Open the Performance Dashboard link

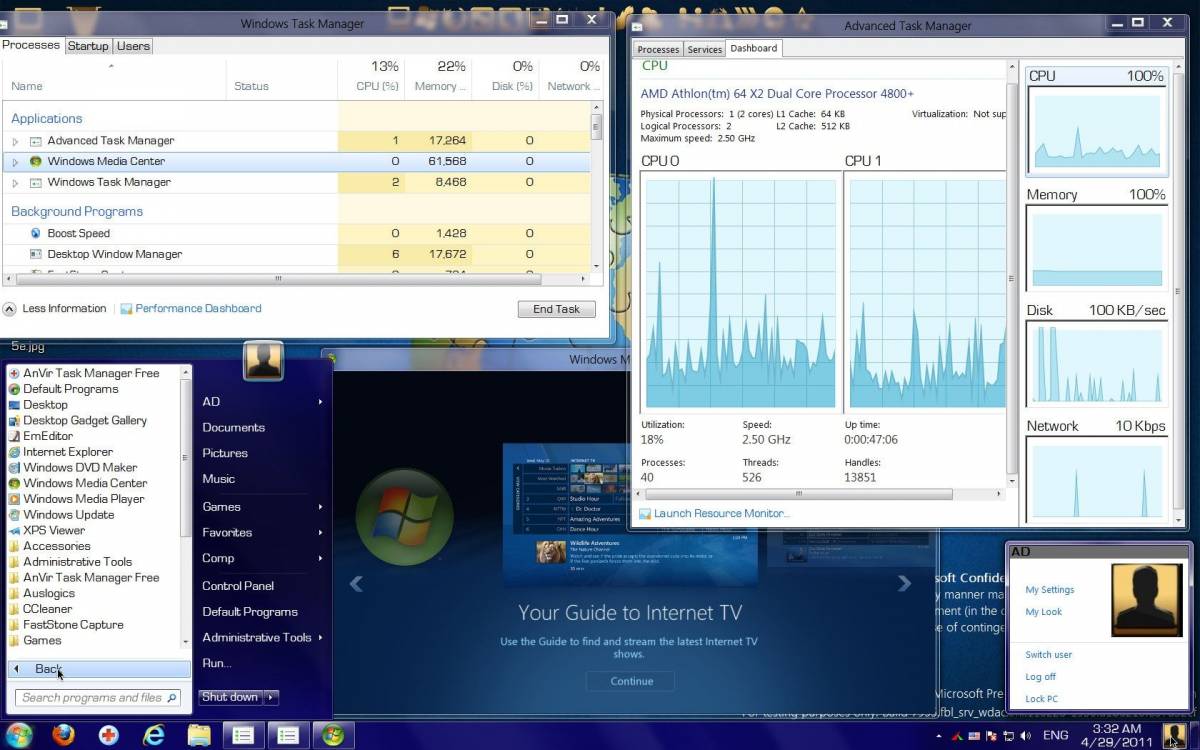coord(198,309)
